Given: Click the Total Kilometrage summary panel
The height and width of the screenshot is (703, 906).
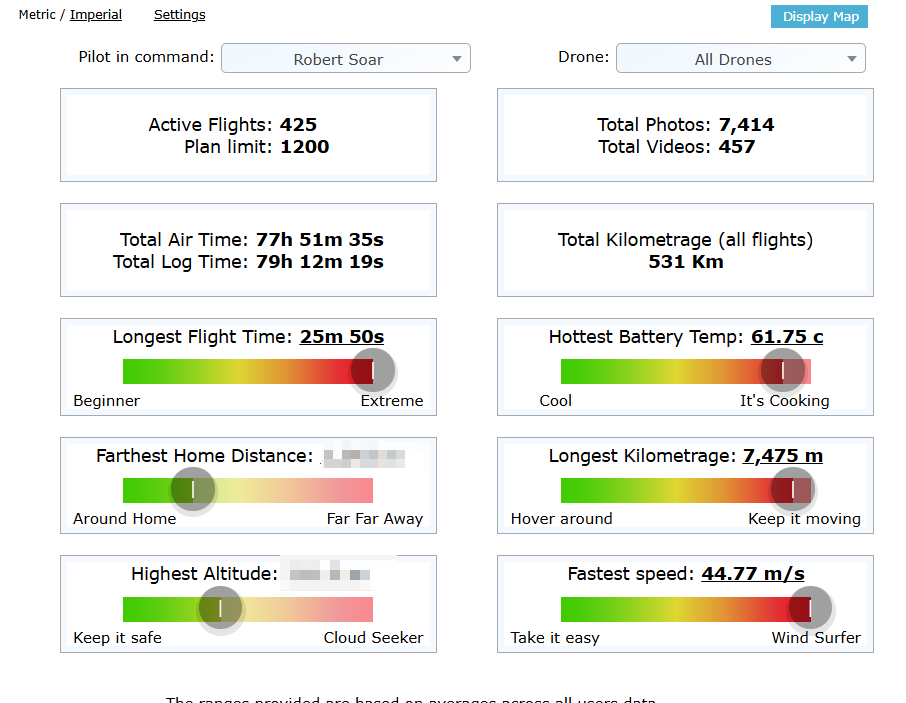Looking at the screenshot, I should click(x=685, y=250).
